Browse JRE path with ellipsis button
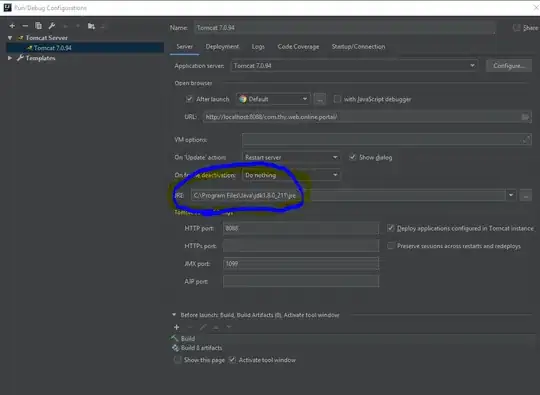The width and height of the screenshot is (540, 395). [x=526, y=196]
